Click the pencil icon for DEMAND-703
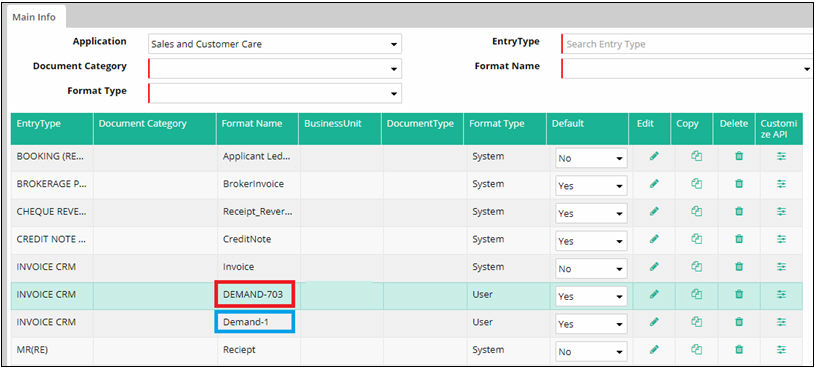 pyautogui.click(x=654, y=294)
